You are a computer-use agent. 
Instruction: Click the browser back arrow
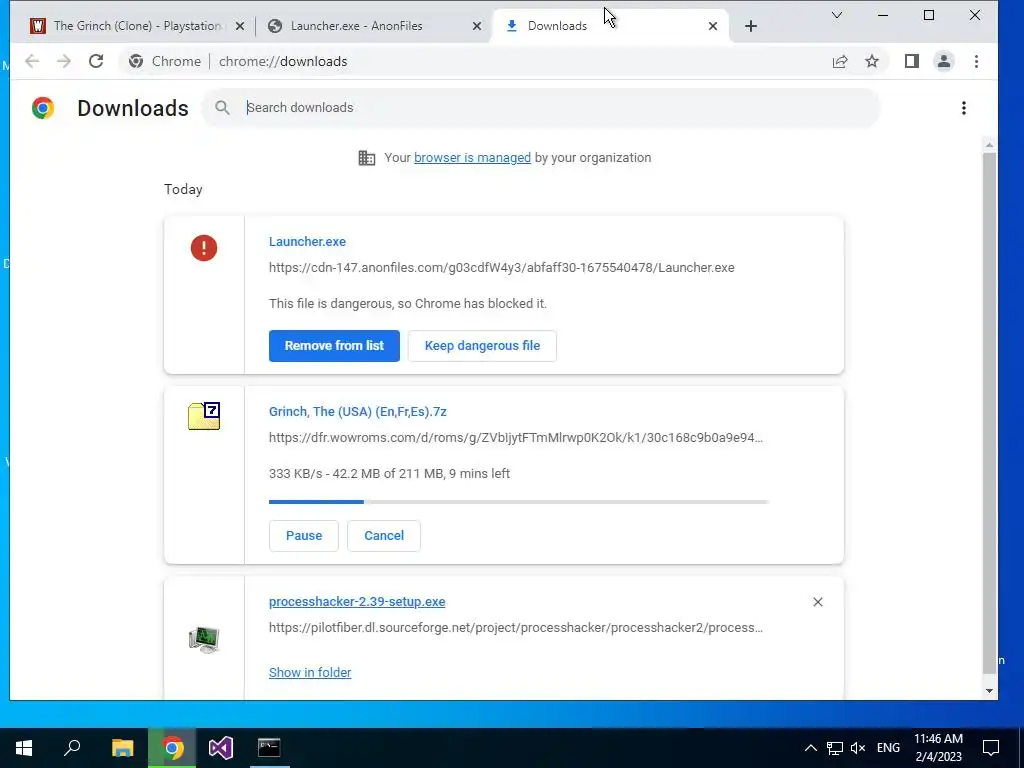pos(31,61)
